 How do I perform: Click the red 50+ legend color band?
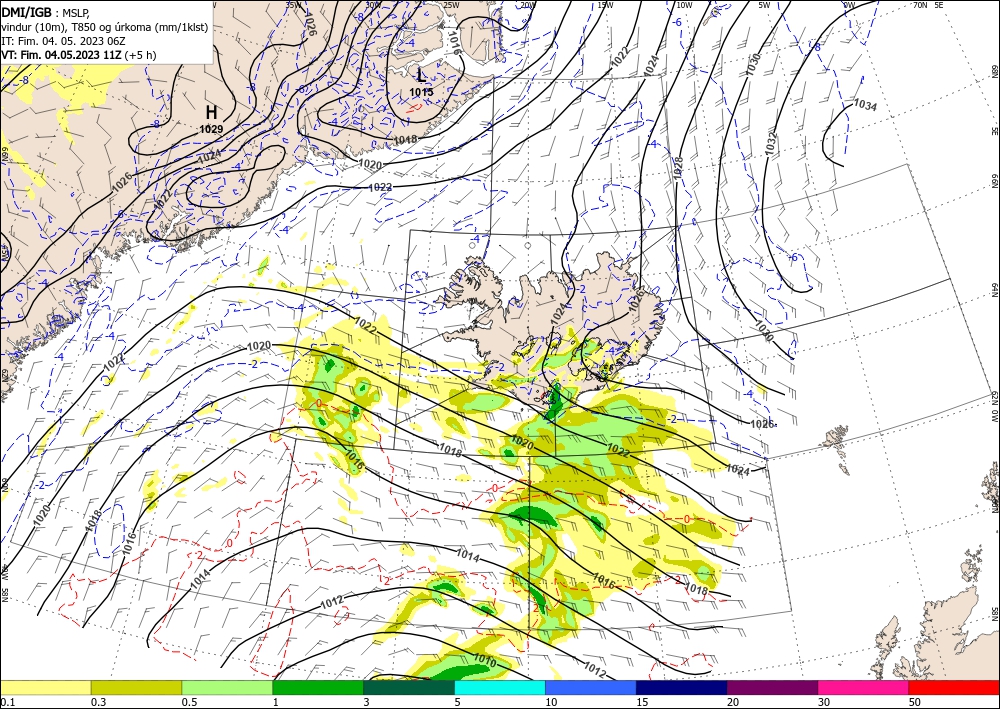[954, 687]
